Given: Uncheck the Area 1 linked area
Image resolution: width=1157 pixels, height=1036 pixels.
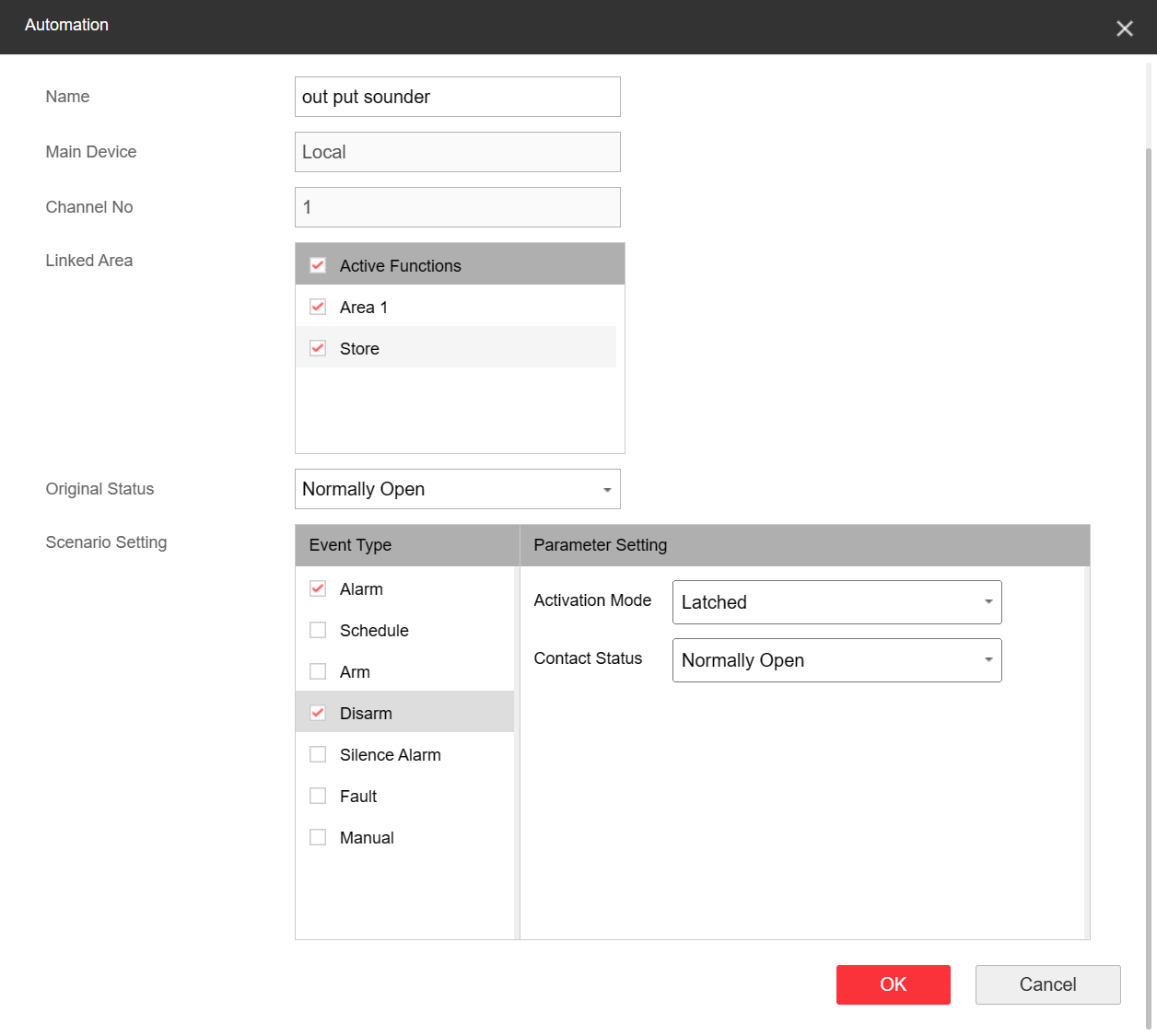Looking at the screenshot, I should pos(318,307).
